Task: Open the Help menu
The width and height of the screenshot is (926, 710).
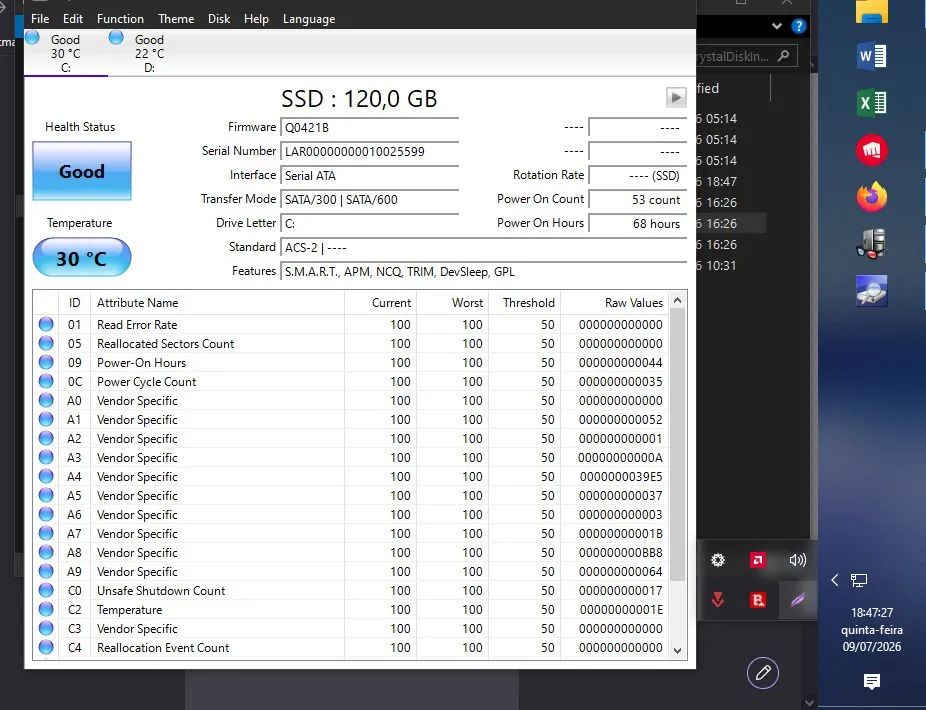Action: pos(256,19)
